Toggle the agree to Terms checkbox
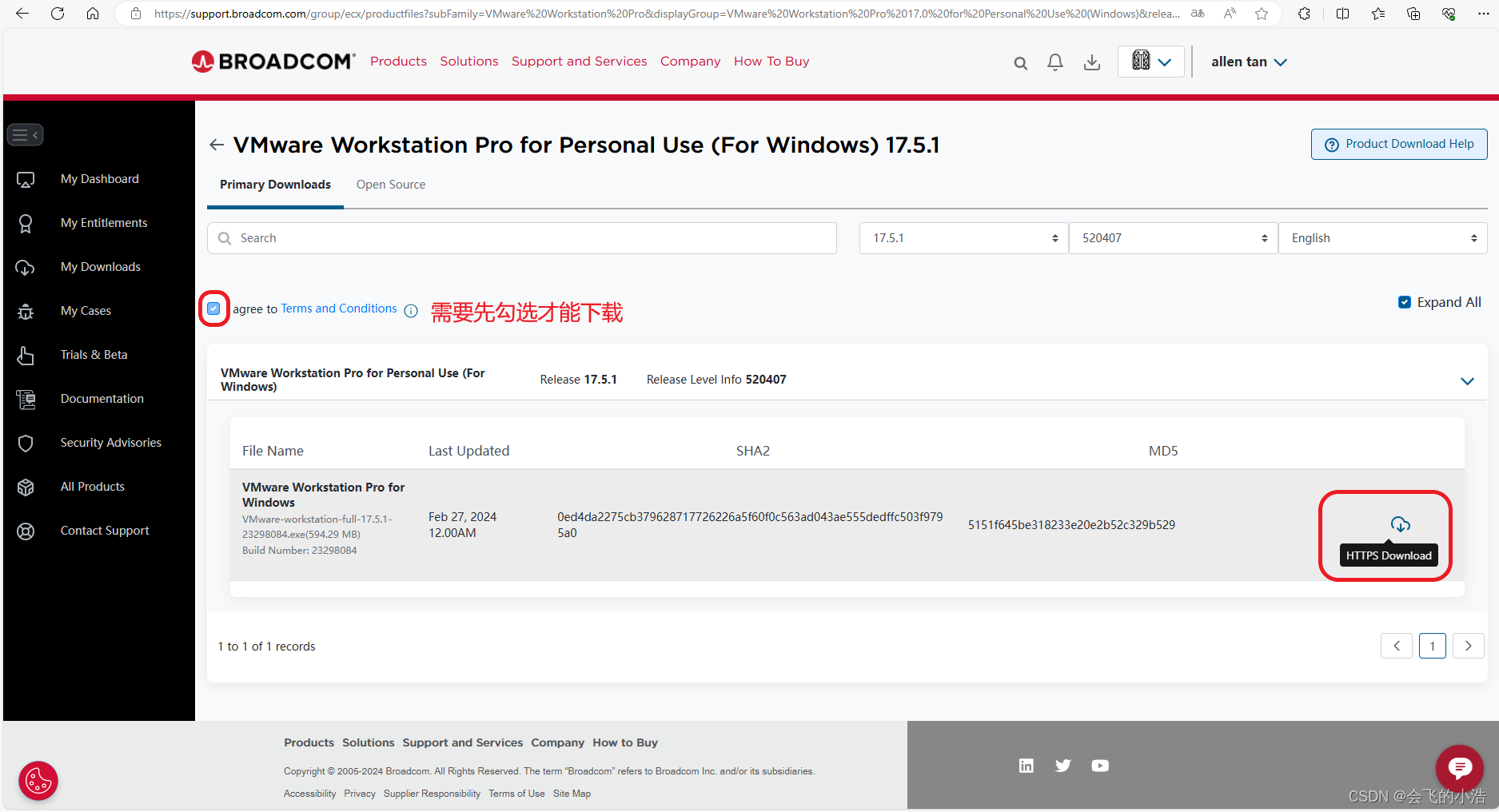Viewport: 1499px width, 812px height. pyautogui.click(x=213, y=308)
